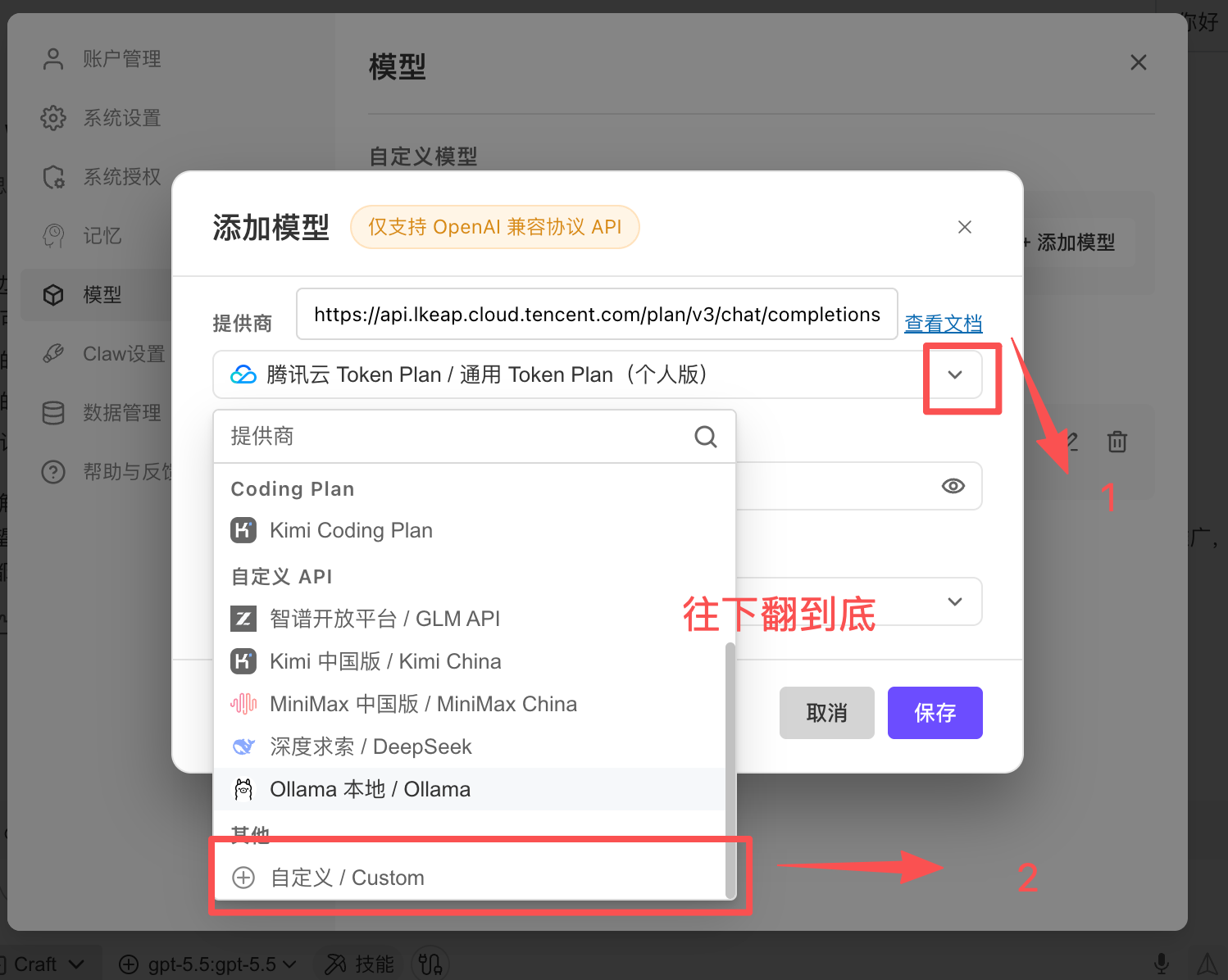Screen dimensions: 1228x980
Task: Close the 模型 settings panel
Action: (x=1139, y=62)
